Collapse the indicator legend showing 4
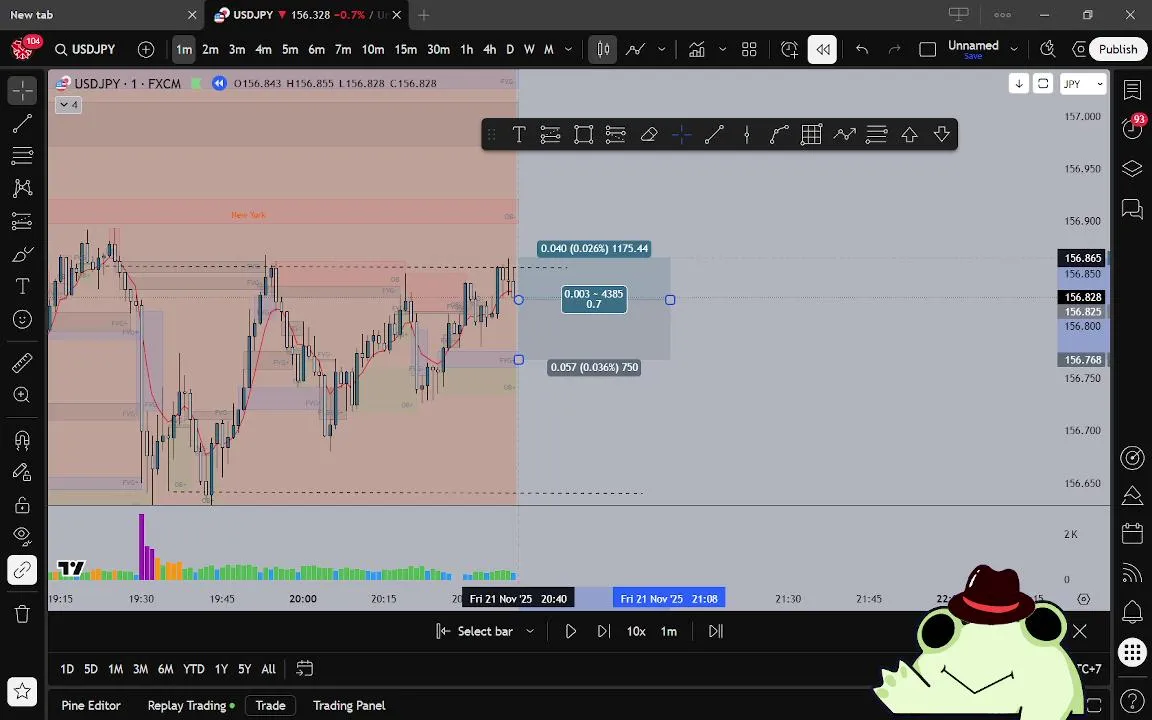The height and width of the screenshot is (720, 1152). click(68, 104)
